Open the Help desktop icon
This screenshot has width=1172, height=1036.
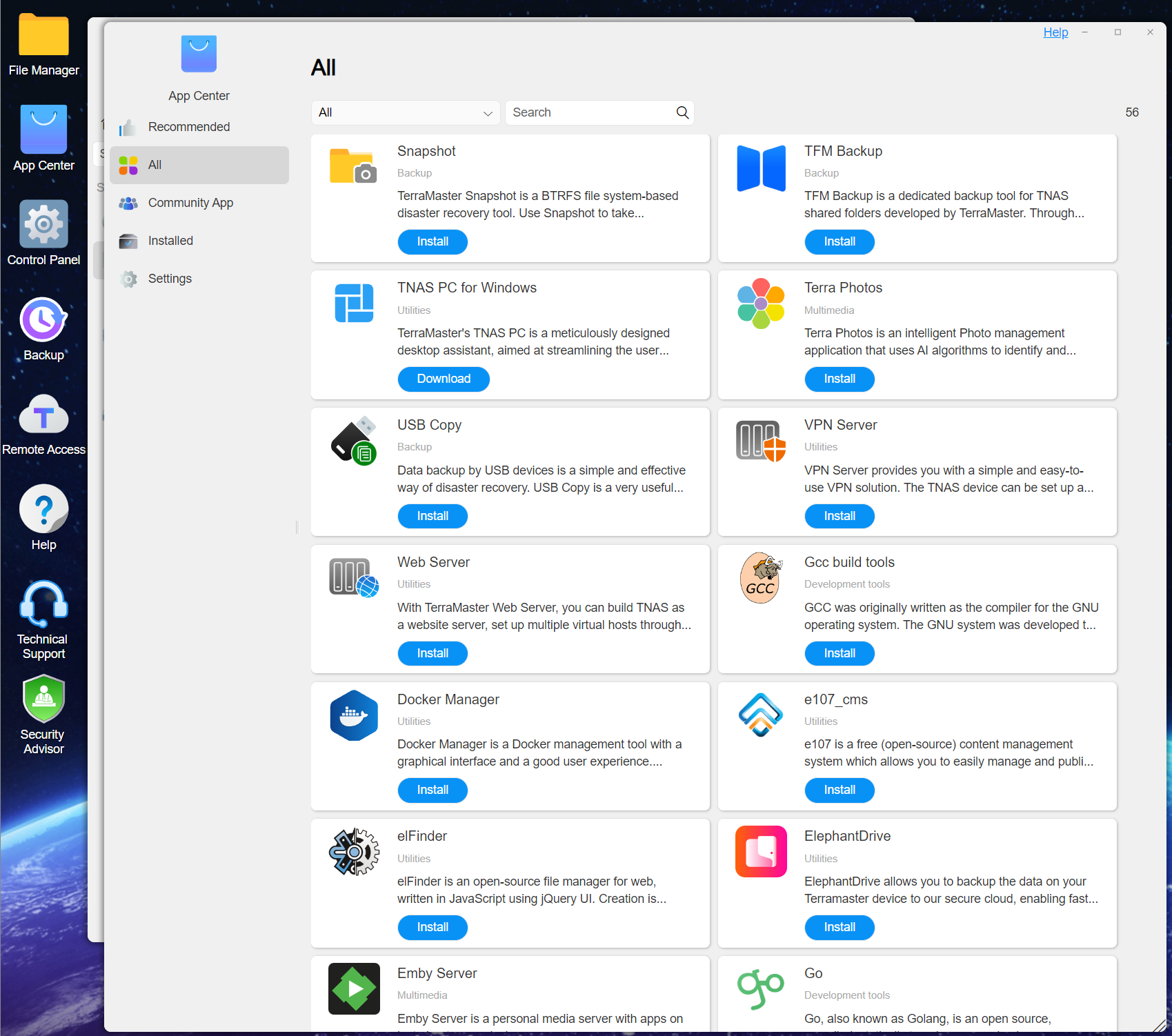(x=43, y=518)
